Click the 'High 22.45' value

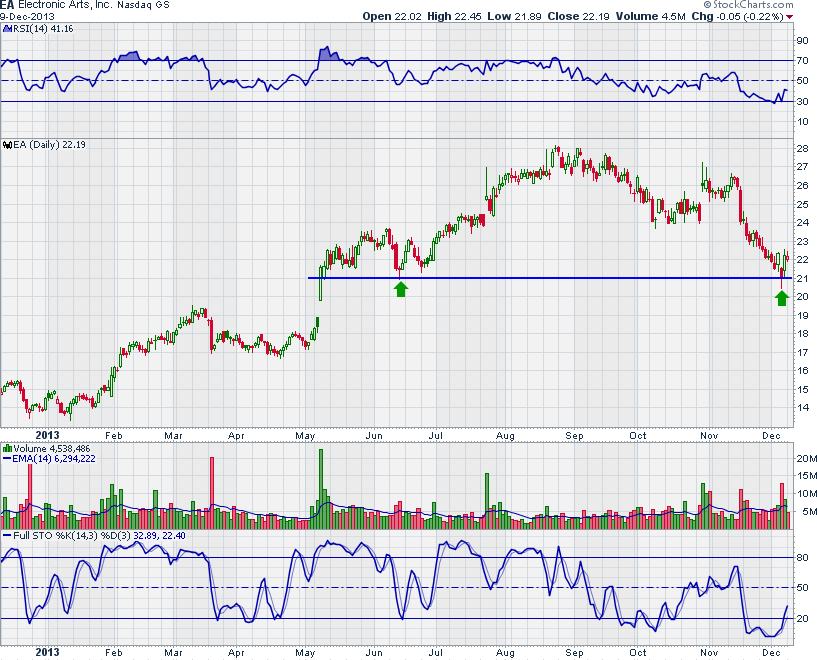454,16
